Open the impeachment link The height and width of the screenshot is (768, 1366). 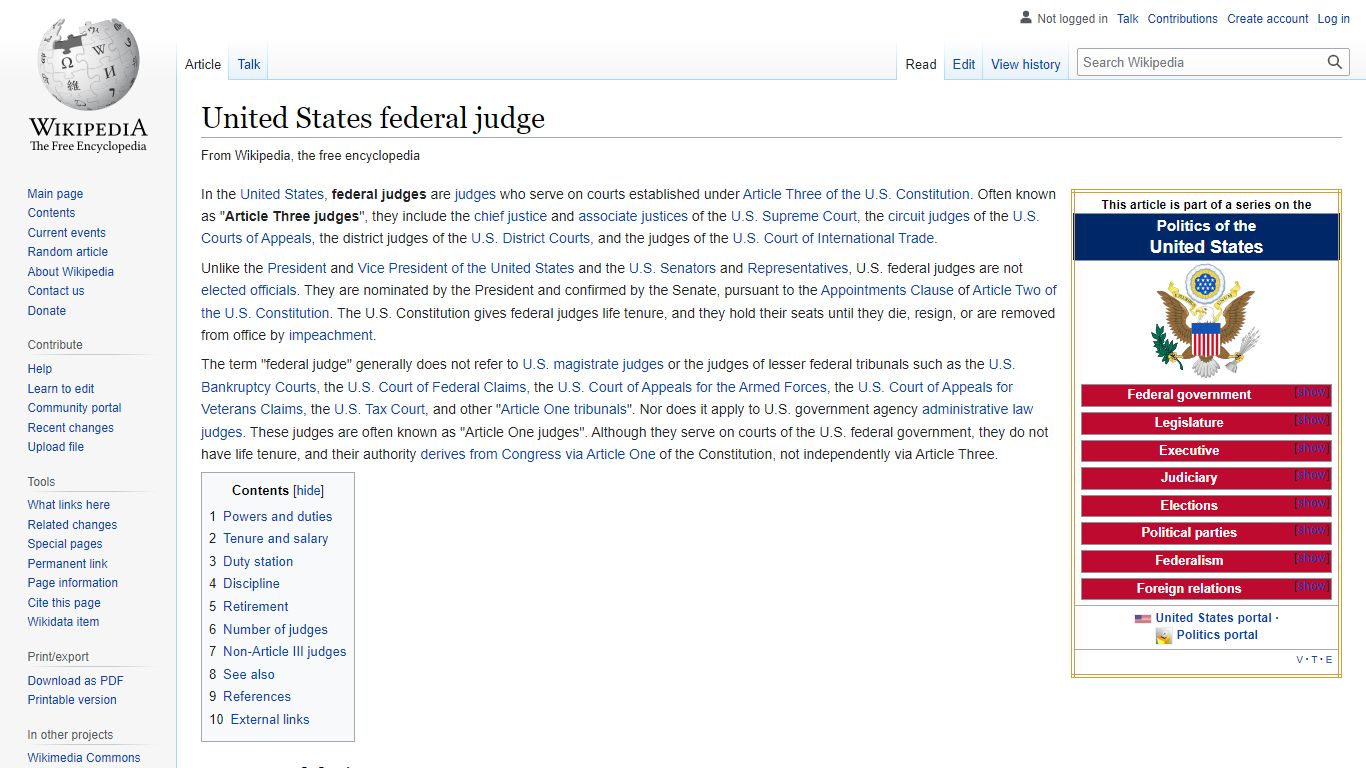[x=331, y=336]
